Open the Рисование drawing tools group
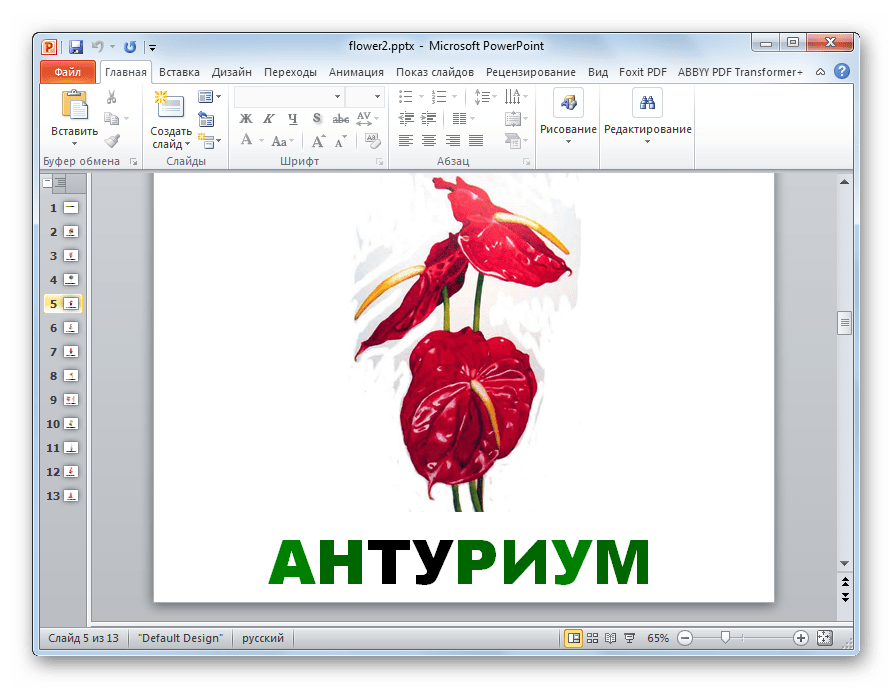This screenshot has width=893, height=689. (x=568, y=104)
